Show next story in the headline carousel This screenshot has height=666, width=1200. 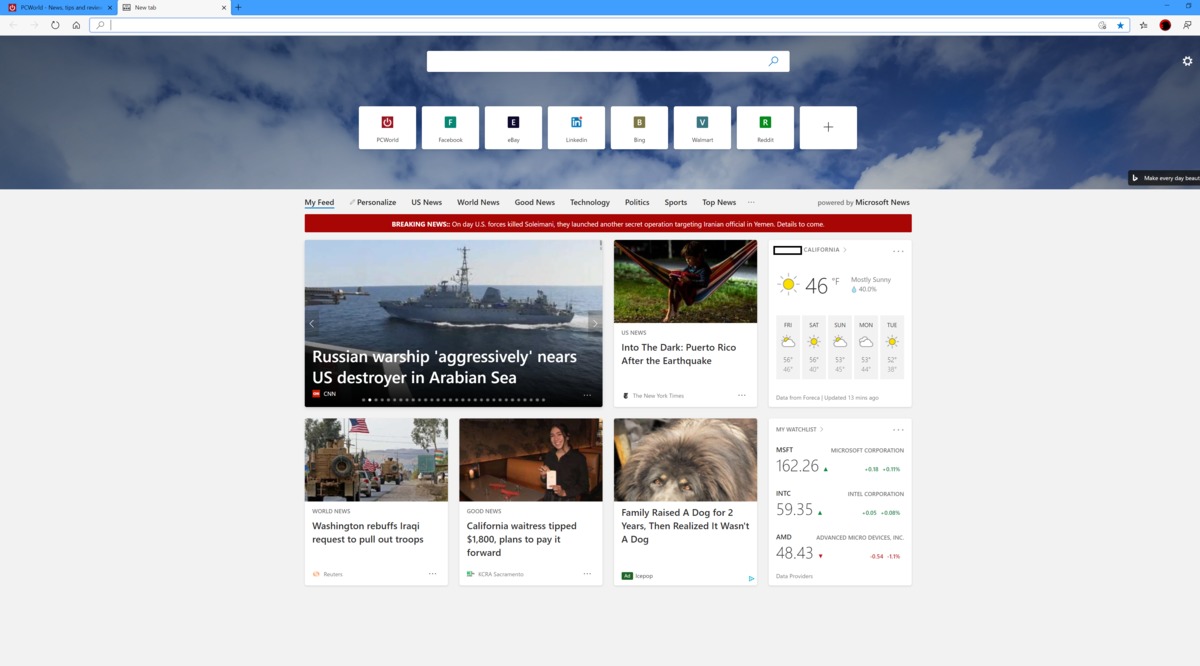coord(595,323)
